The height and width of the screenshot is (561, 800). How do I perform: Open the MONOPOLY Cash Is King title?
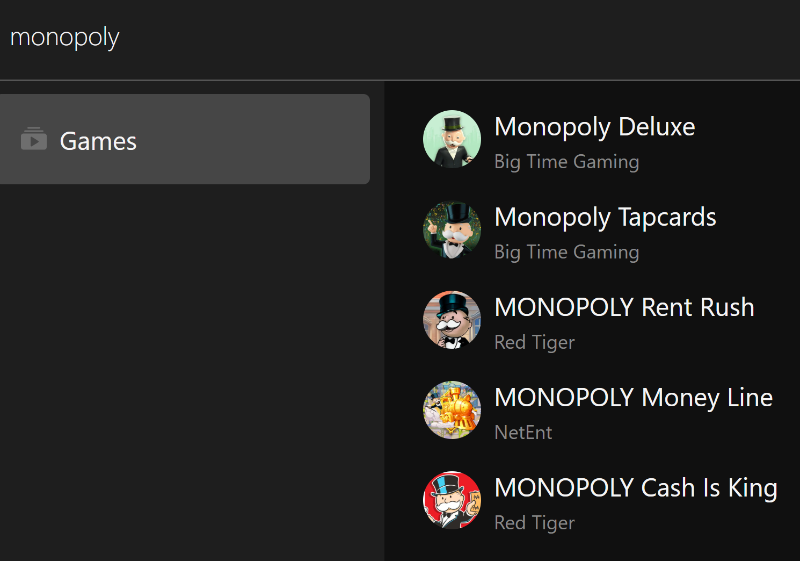[x=635, y=487]
